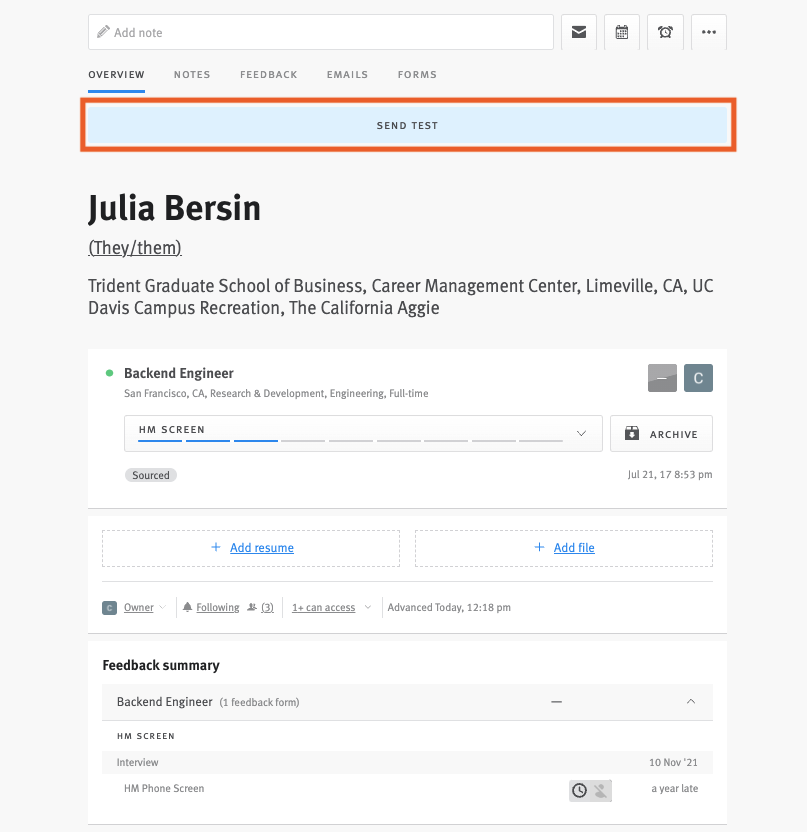Expand the Owner dropdown
The width and height of the screenshot is (807, 832).
click(138, 607)
